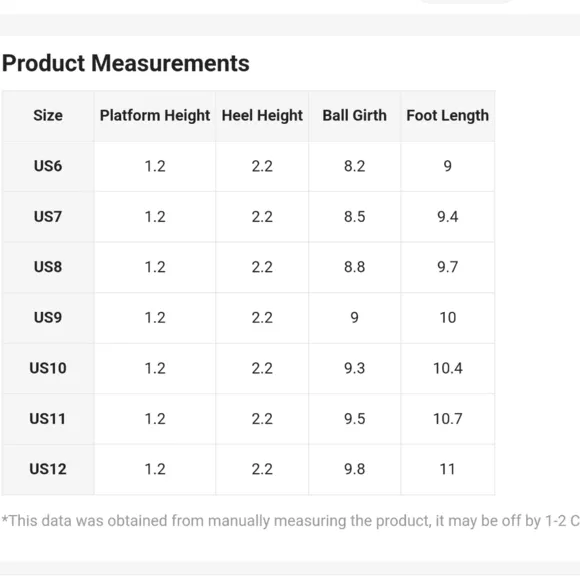
Task: Select the Ball Girth column header
Action: 355,115
